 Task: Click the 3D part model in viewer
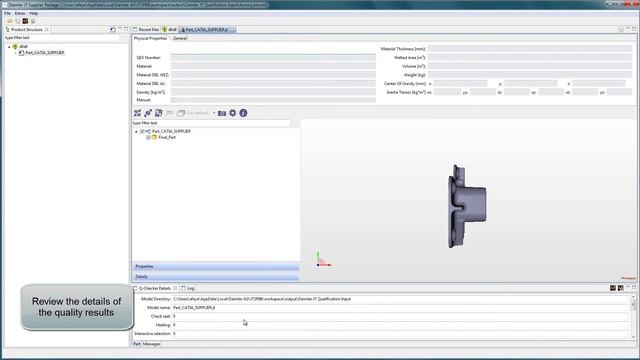pos(467,206)
